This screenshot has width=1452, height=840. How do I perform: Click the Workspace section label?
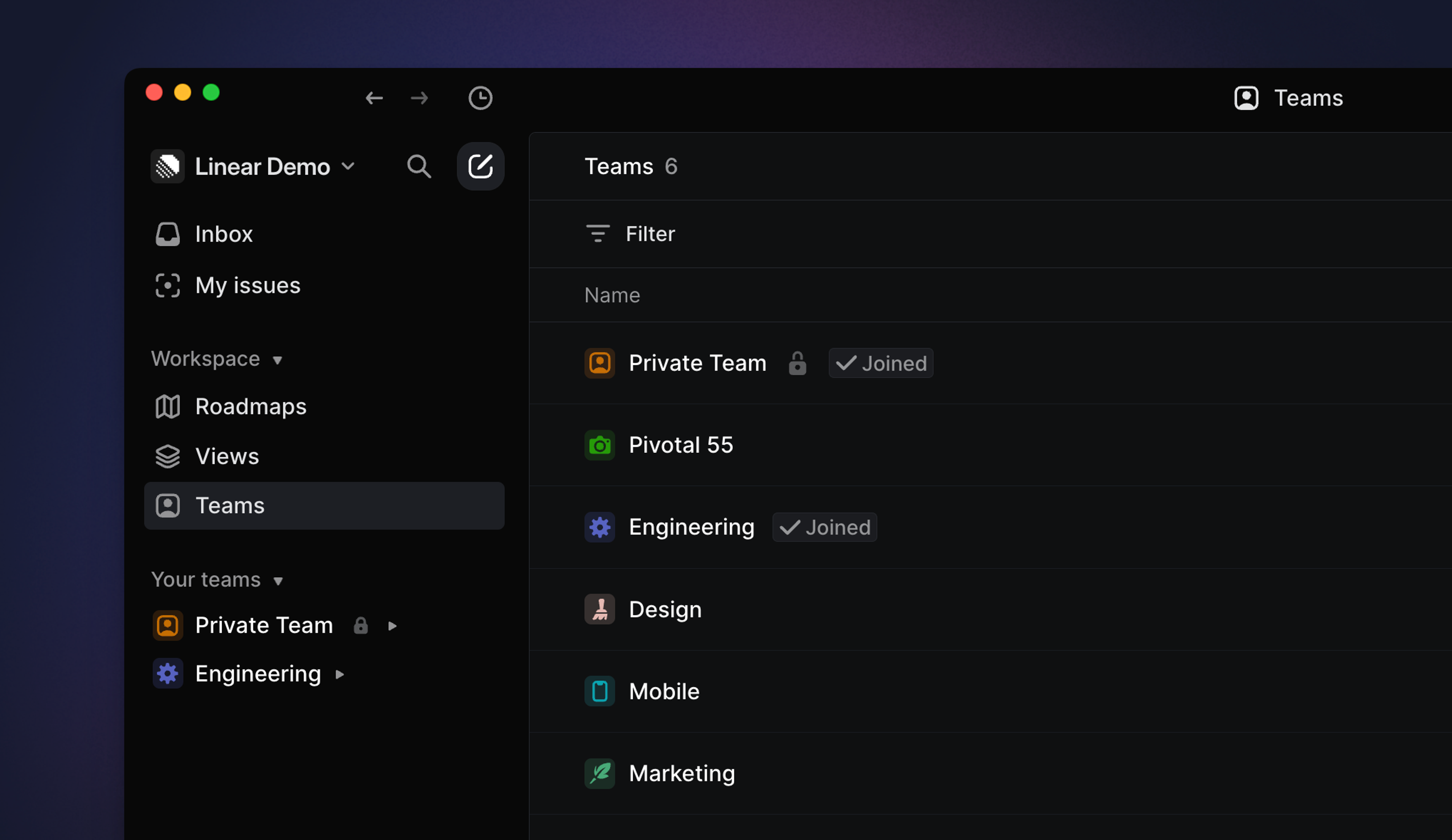click(206, 359)
